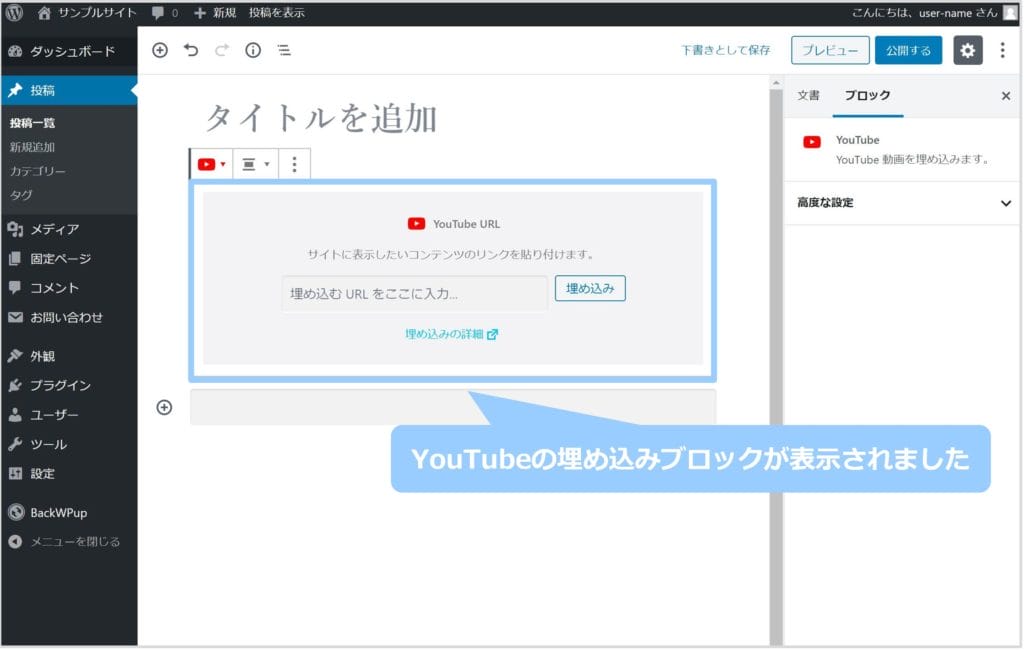Click the WordPress logo in admin bar
Viewport: 1024px width, 650px height.
point(14,12)
